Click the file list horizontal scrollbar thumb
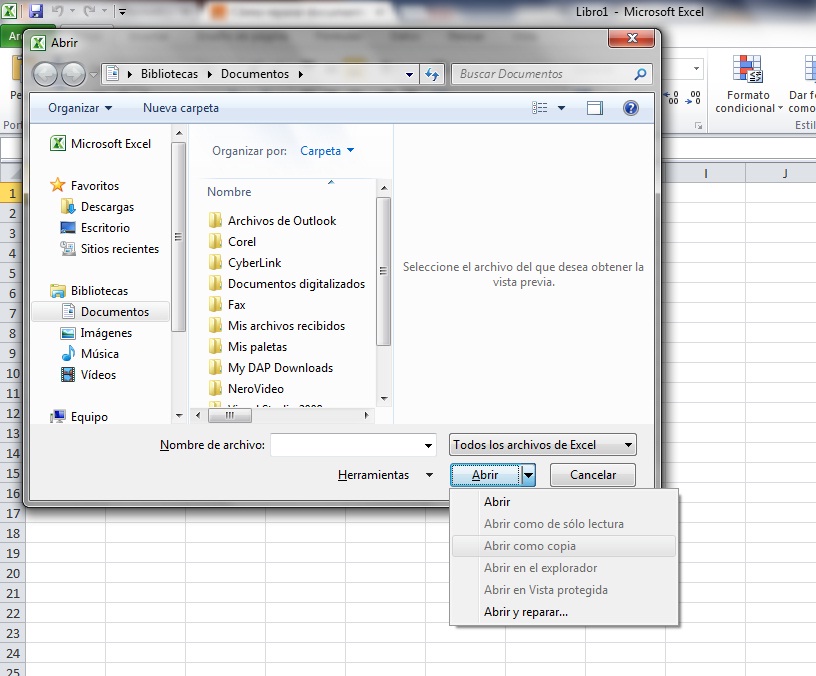The height and width of the screenshot is (676, 816). point(230,415)
